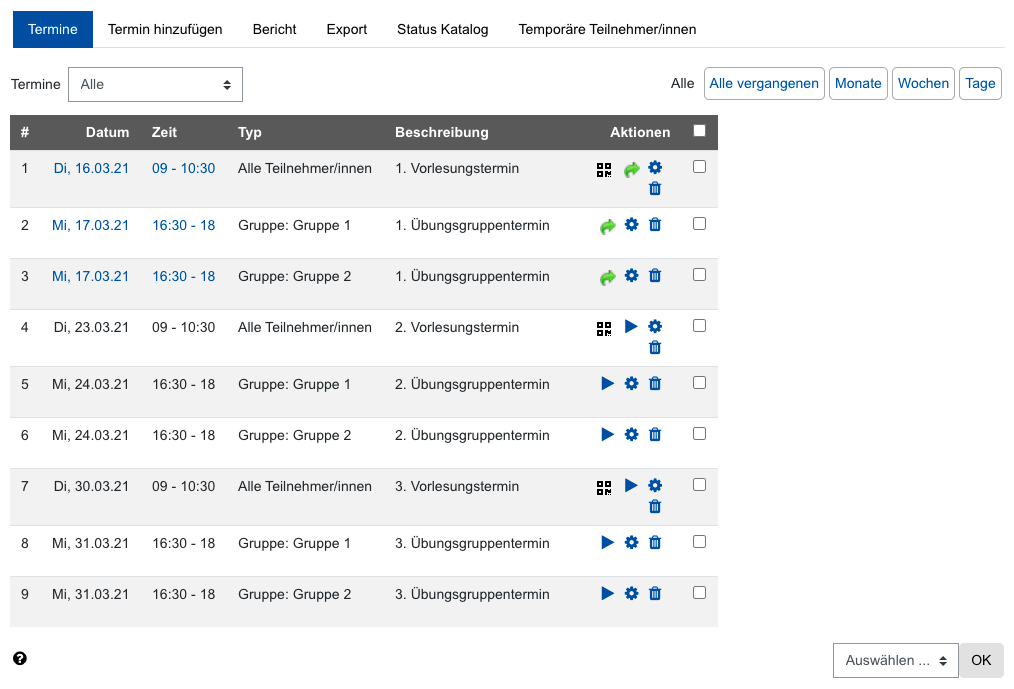The image size is (1014, 689).
Task: Click the Wochen view toggle button
Action: [923, 83]
